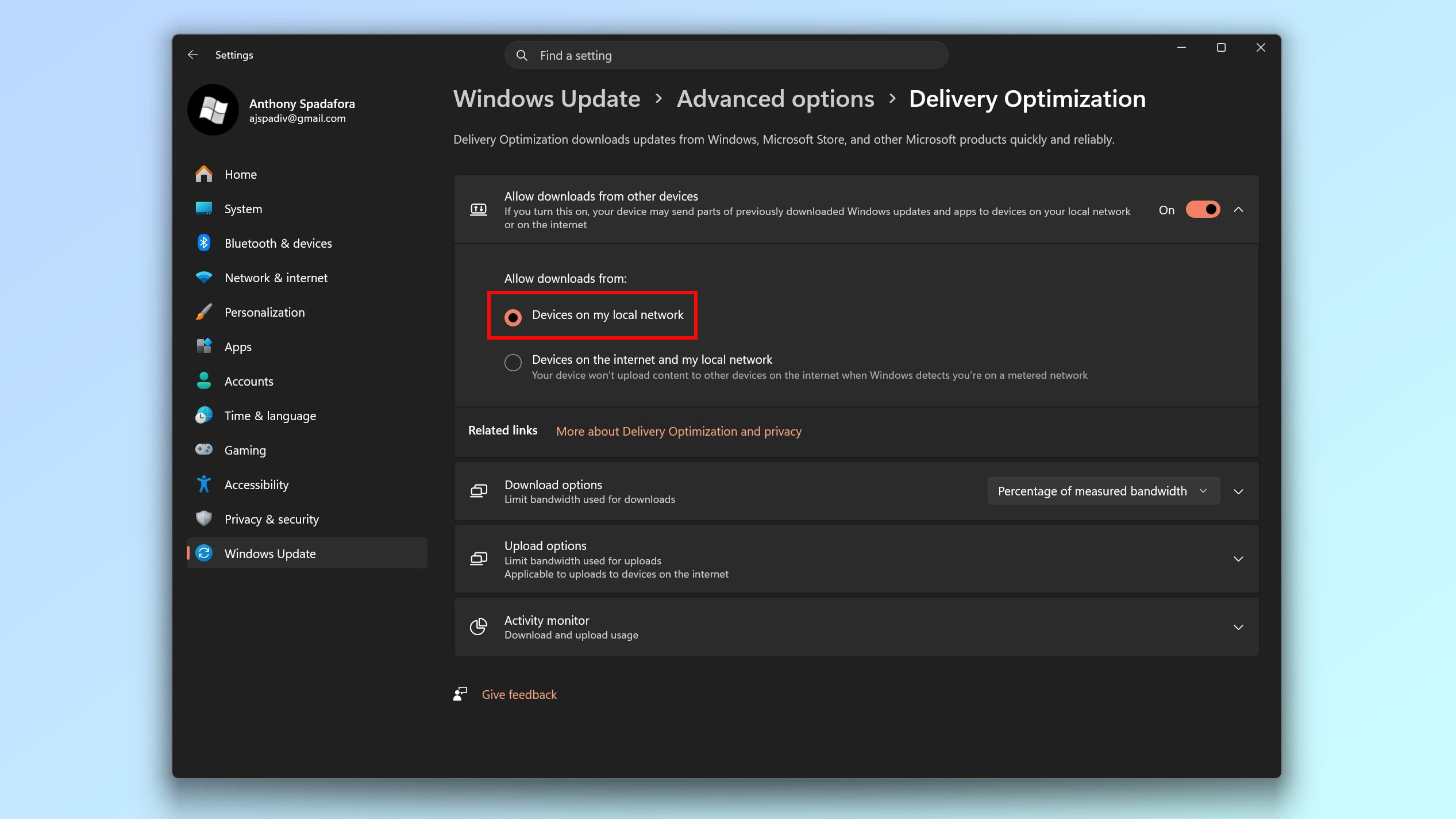Open the Percentage of measured bandwidth dropdown
Viewport: 1456px width, 819px height.
click(1103, 491)
